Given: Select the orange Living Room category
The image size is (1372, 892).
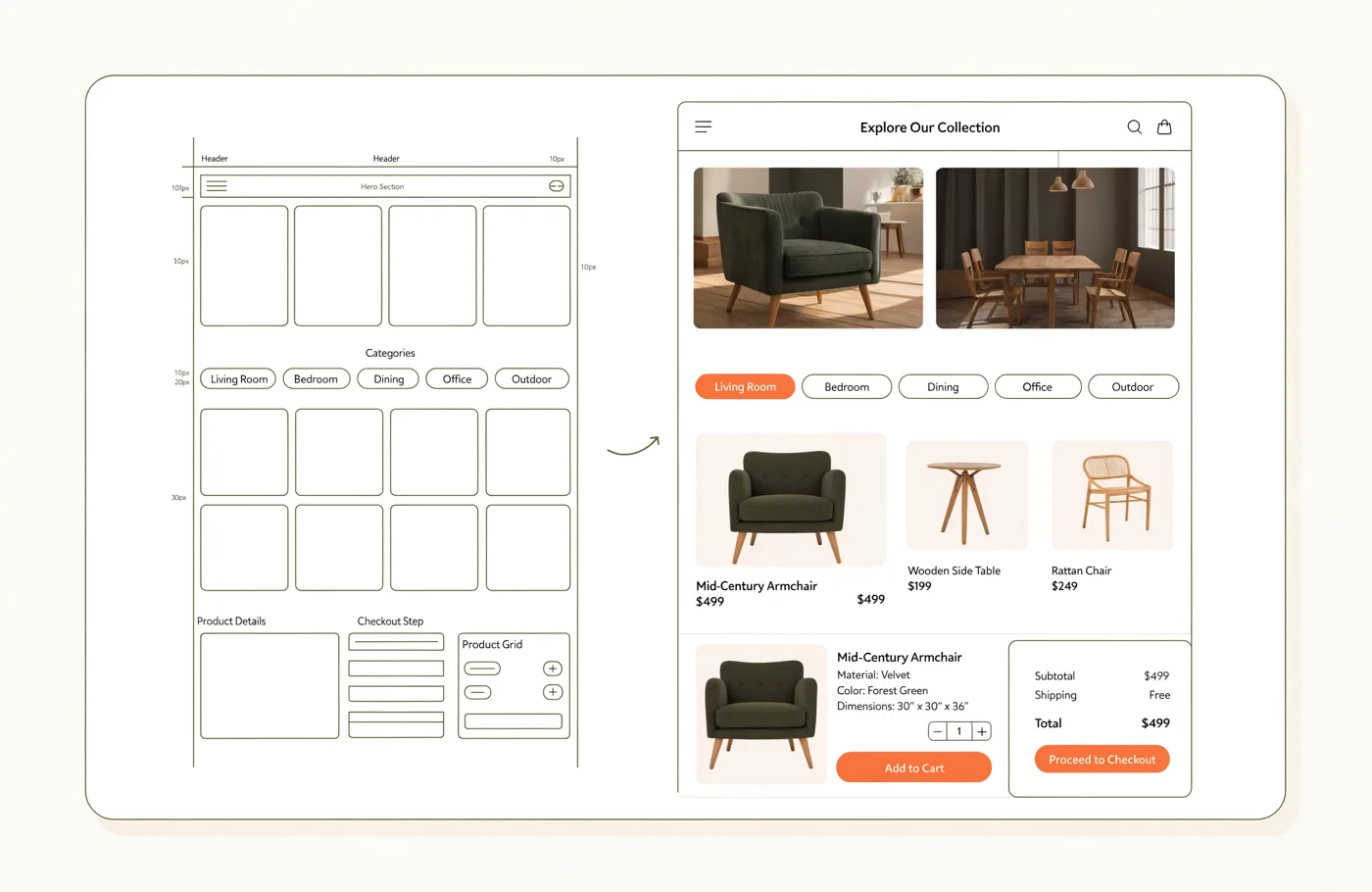Looking at the screenshot, I should click(745, 387).
